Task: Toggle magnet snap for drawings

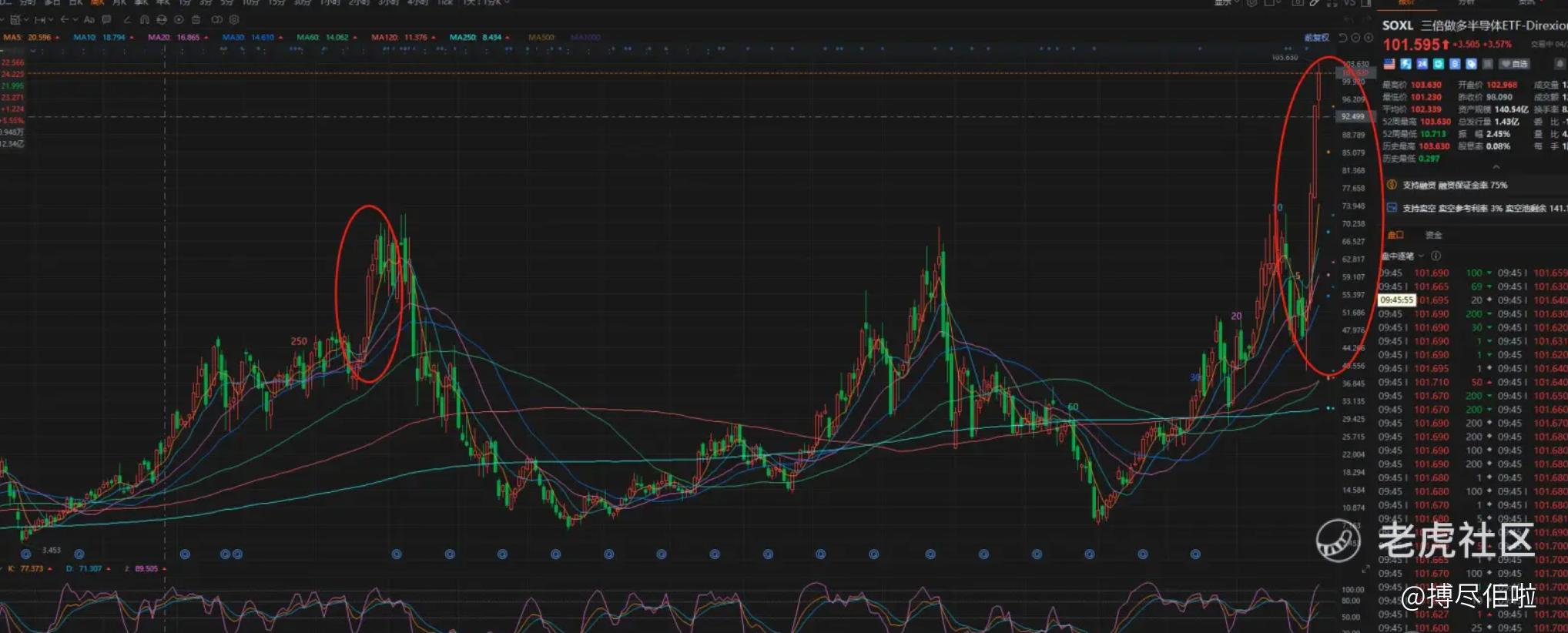Action: point(144,19)
